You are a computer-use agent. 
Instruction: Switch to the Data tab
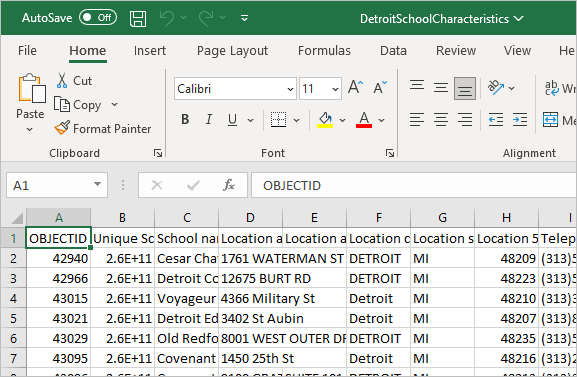point(393,50)
